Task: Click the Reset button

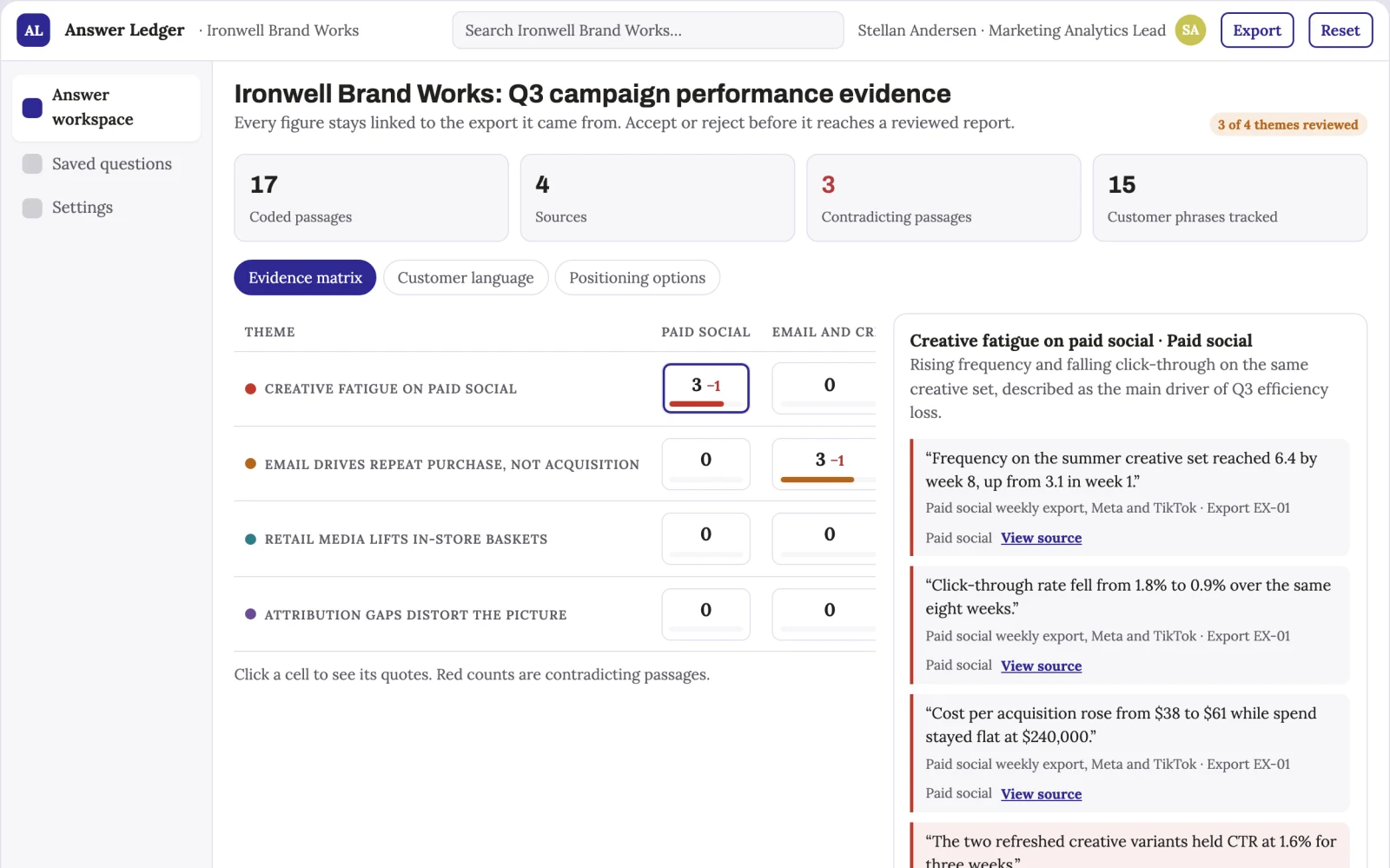Action: [x=1340, y=30]
